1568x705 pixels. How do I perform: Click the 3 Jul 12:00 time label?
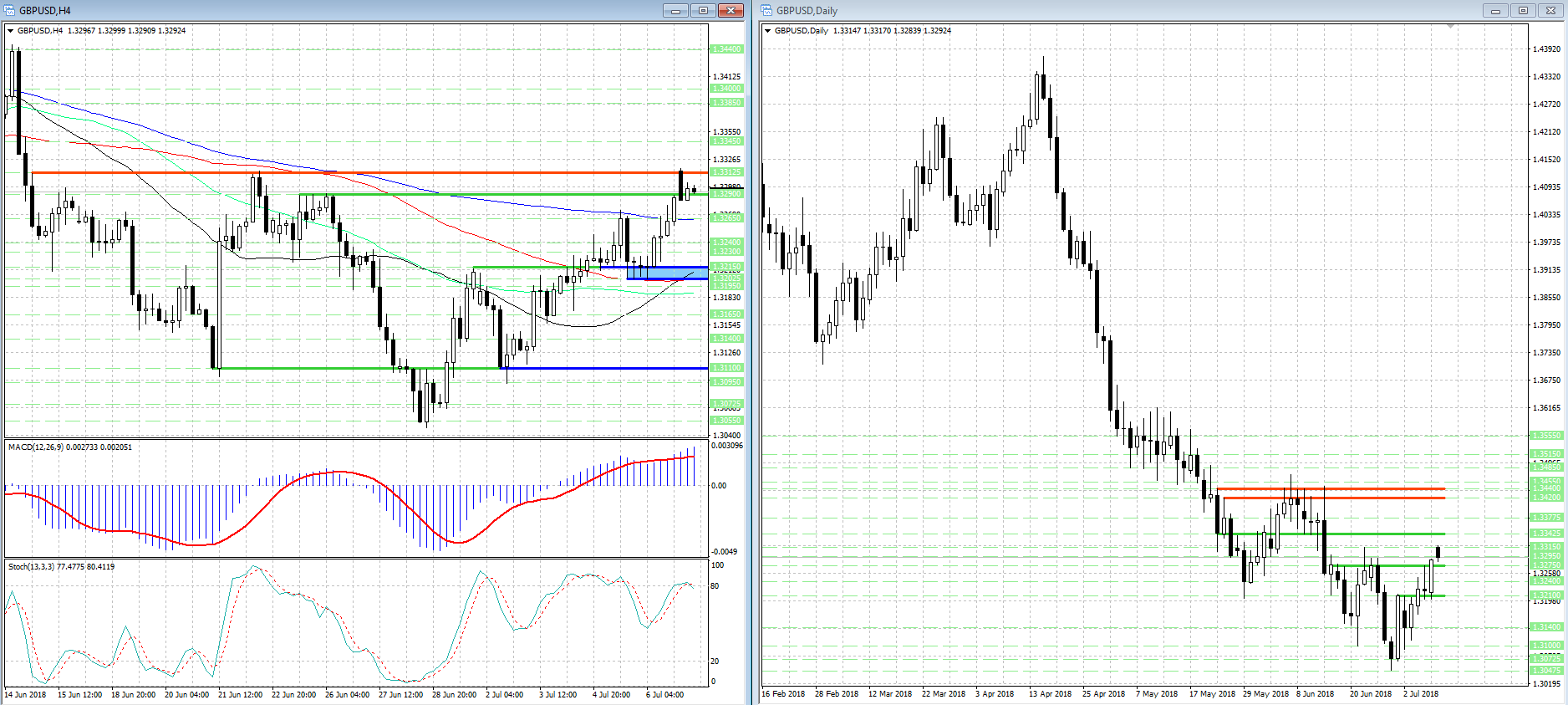[557, 695]
